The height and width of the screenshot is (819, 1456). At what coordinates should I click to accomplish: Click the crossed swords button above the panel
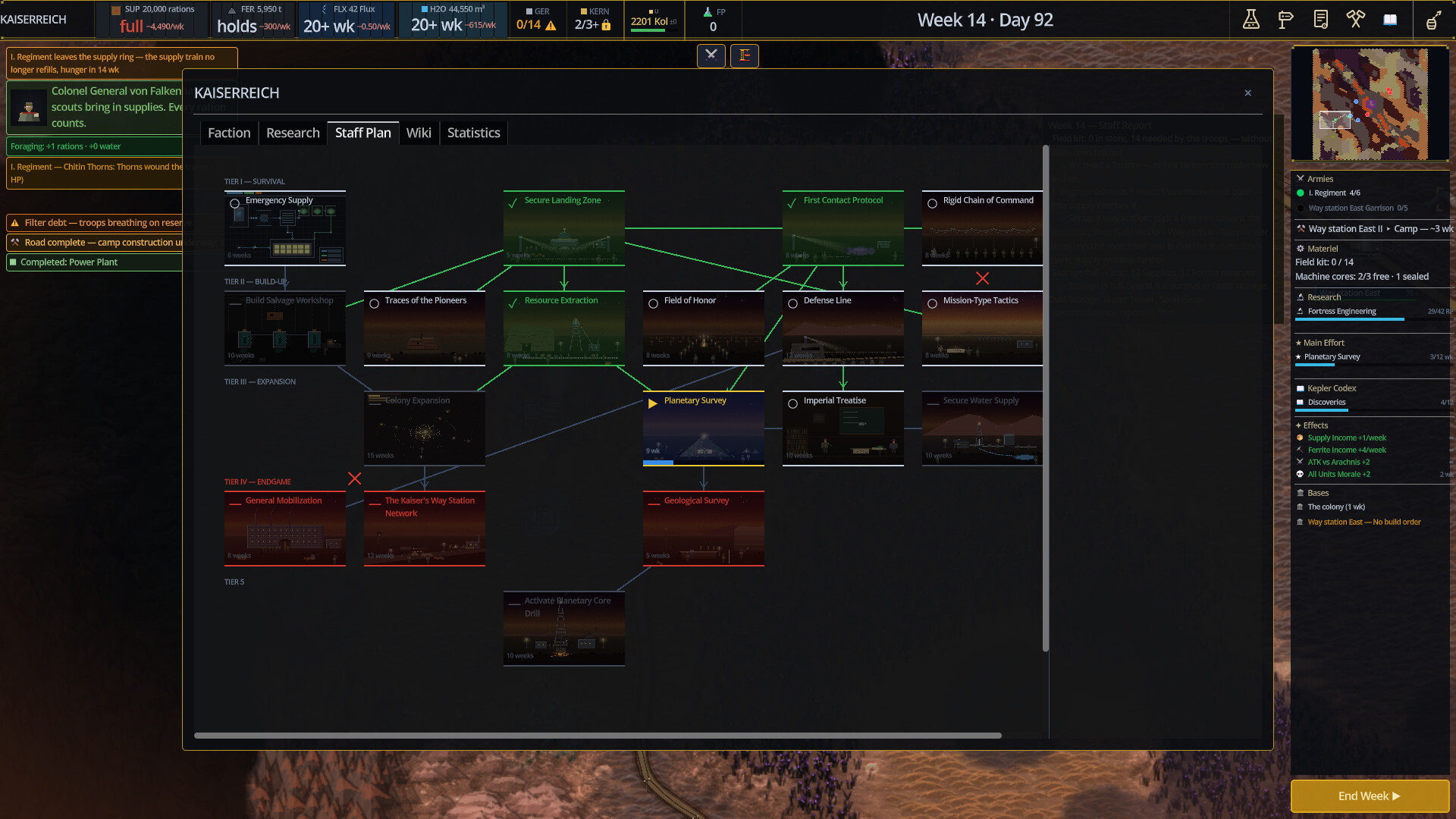pyautogui.click(x=711, y=55)
